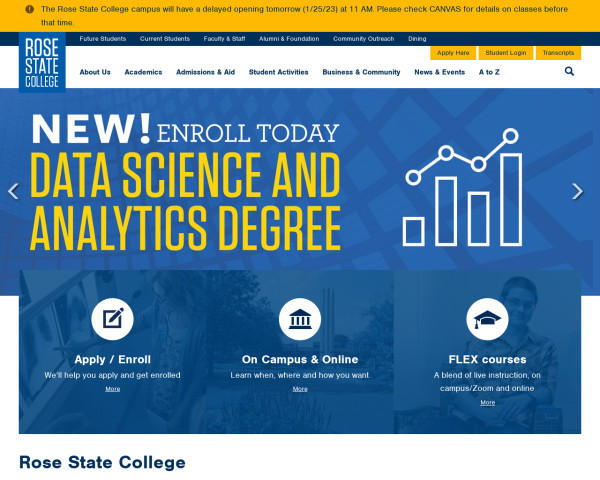Click the FLEX courses graduation cap icon
600x480 pixels.
487,319
